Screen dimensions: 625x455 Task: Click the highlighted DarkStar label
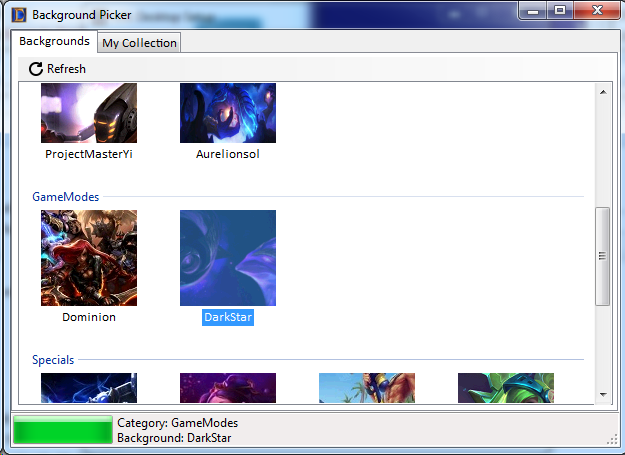pyautogui.click(x=228, y=317)
